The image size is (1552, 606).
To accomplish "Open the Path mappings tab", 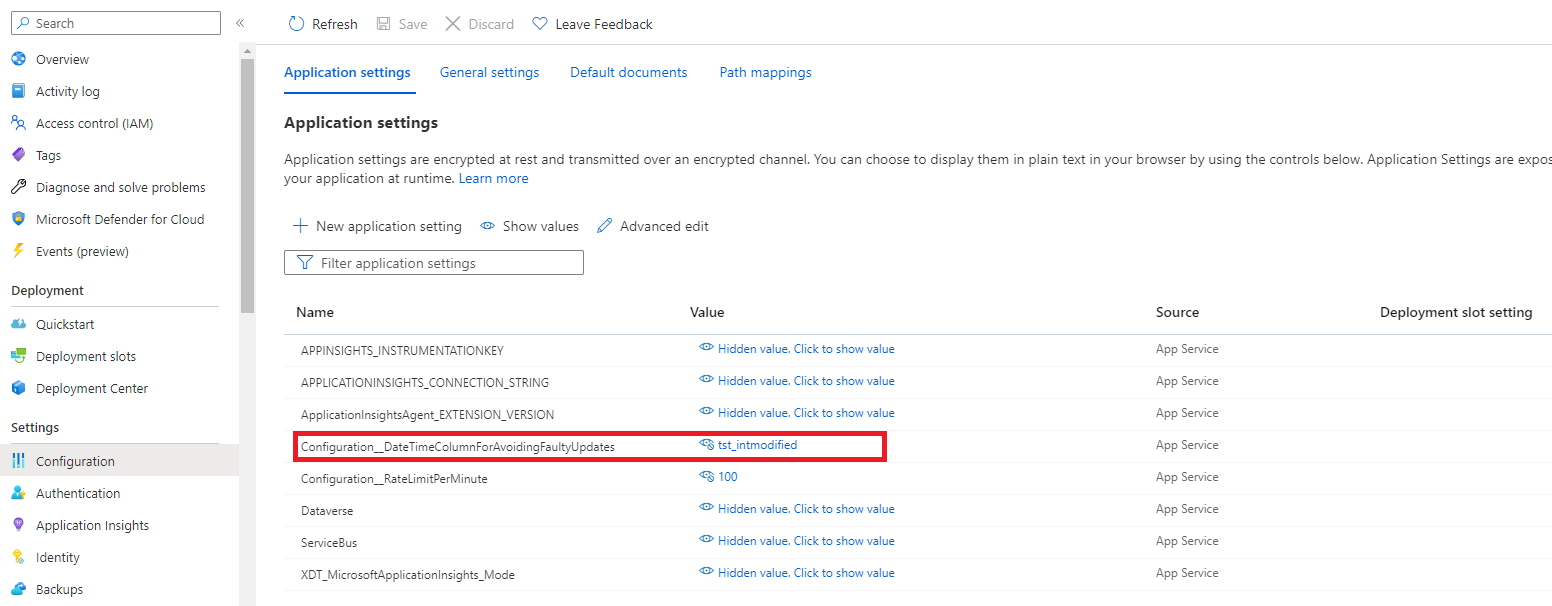I will [766, 72].
